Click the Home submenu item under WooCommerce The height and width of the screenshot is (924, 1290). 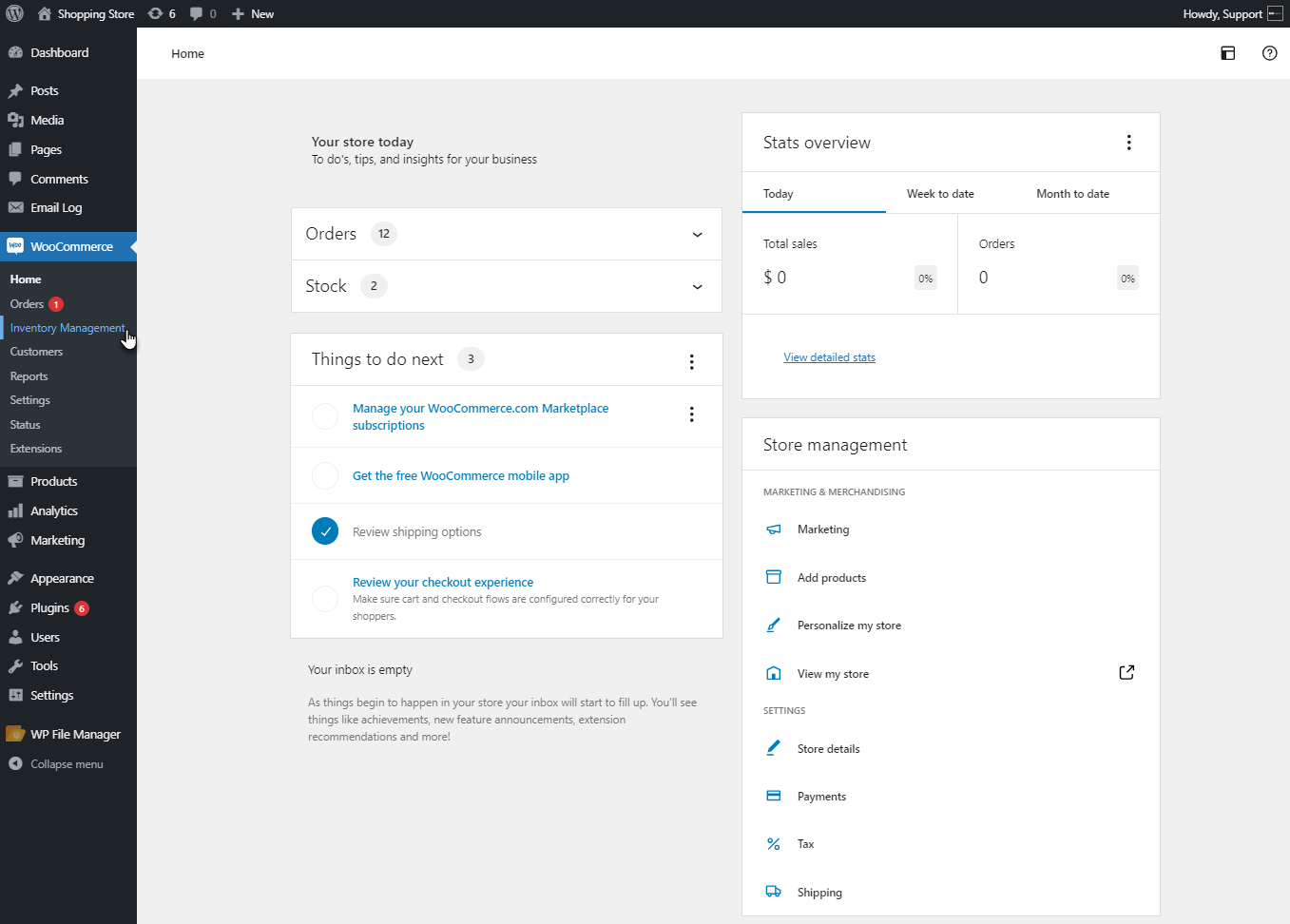[x=26, y=279]
